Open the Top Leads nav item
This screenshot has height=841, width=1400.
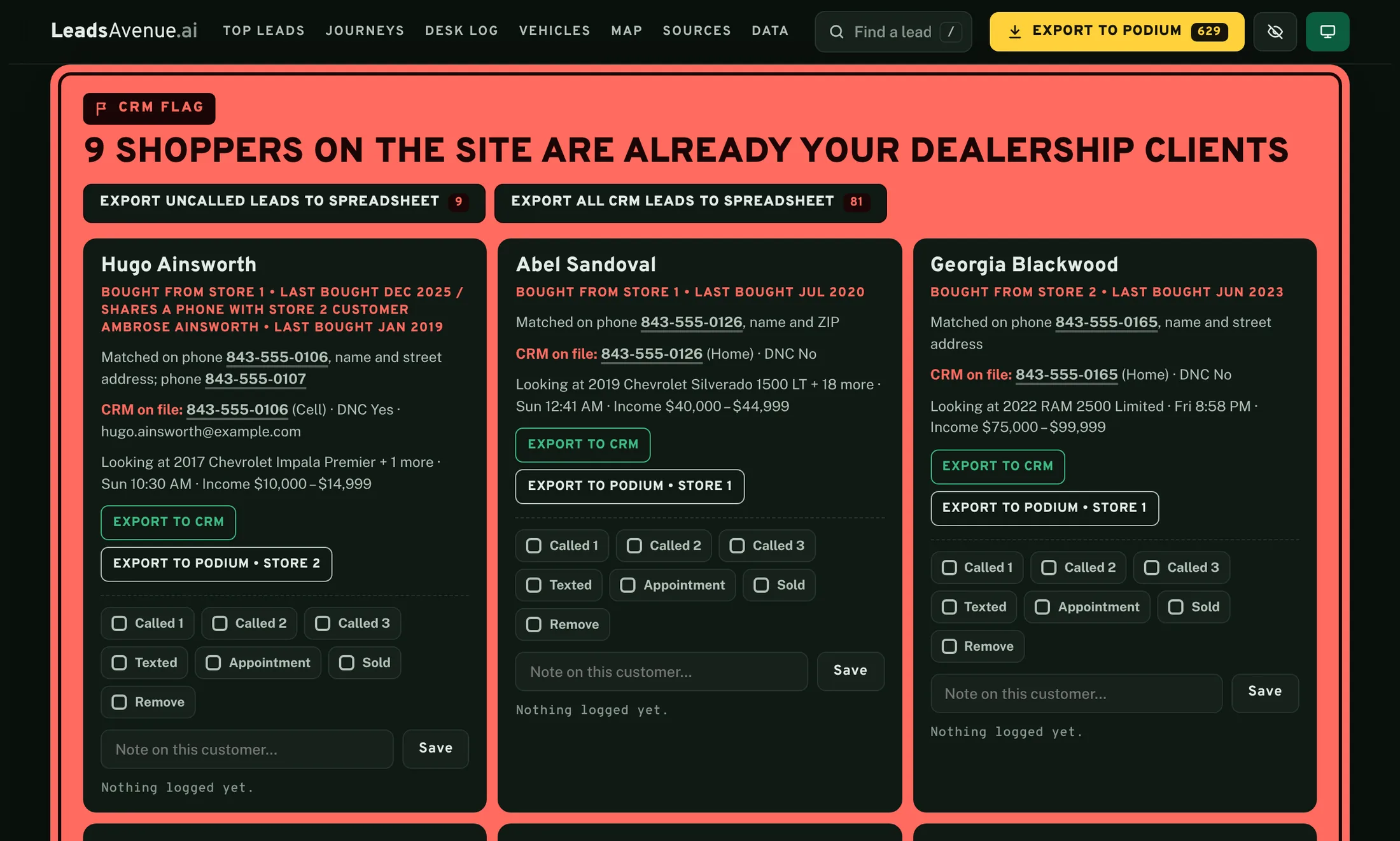click(263, 31)
